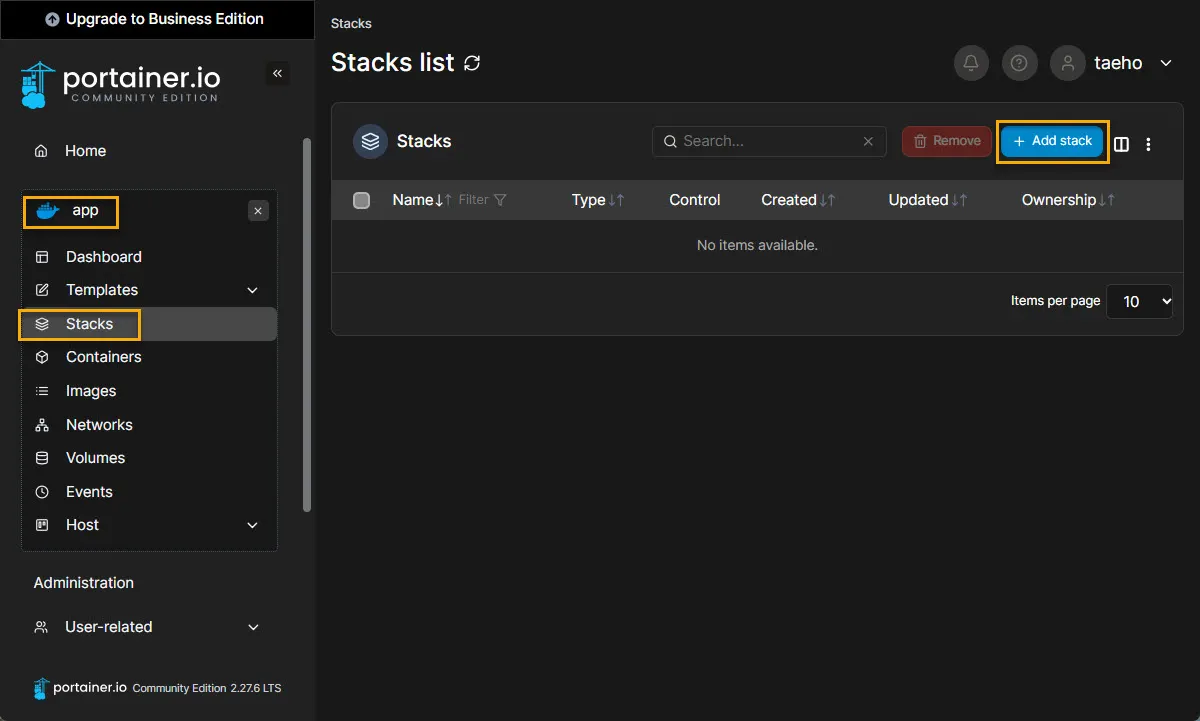
Task: Open the notifications bell icon
Action: 970,63
